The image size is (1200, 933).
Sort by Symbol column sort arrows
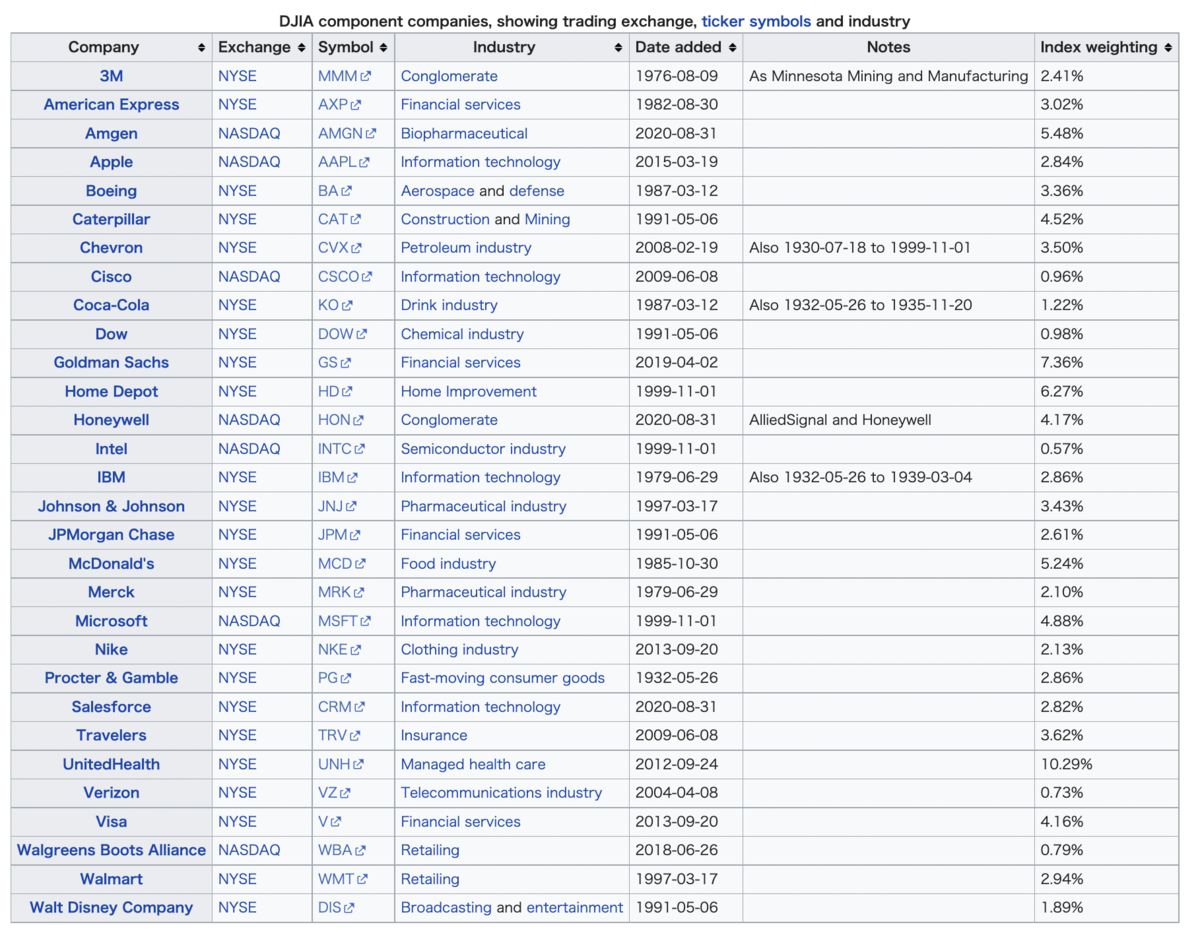[x=385, y=47]
